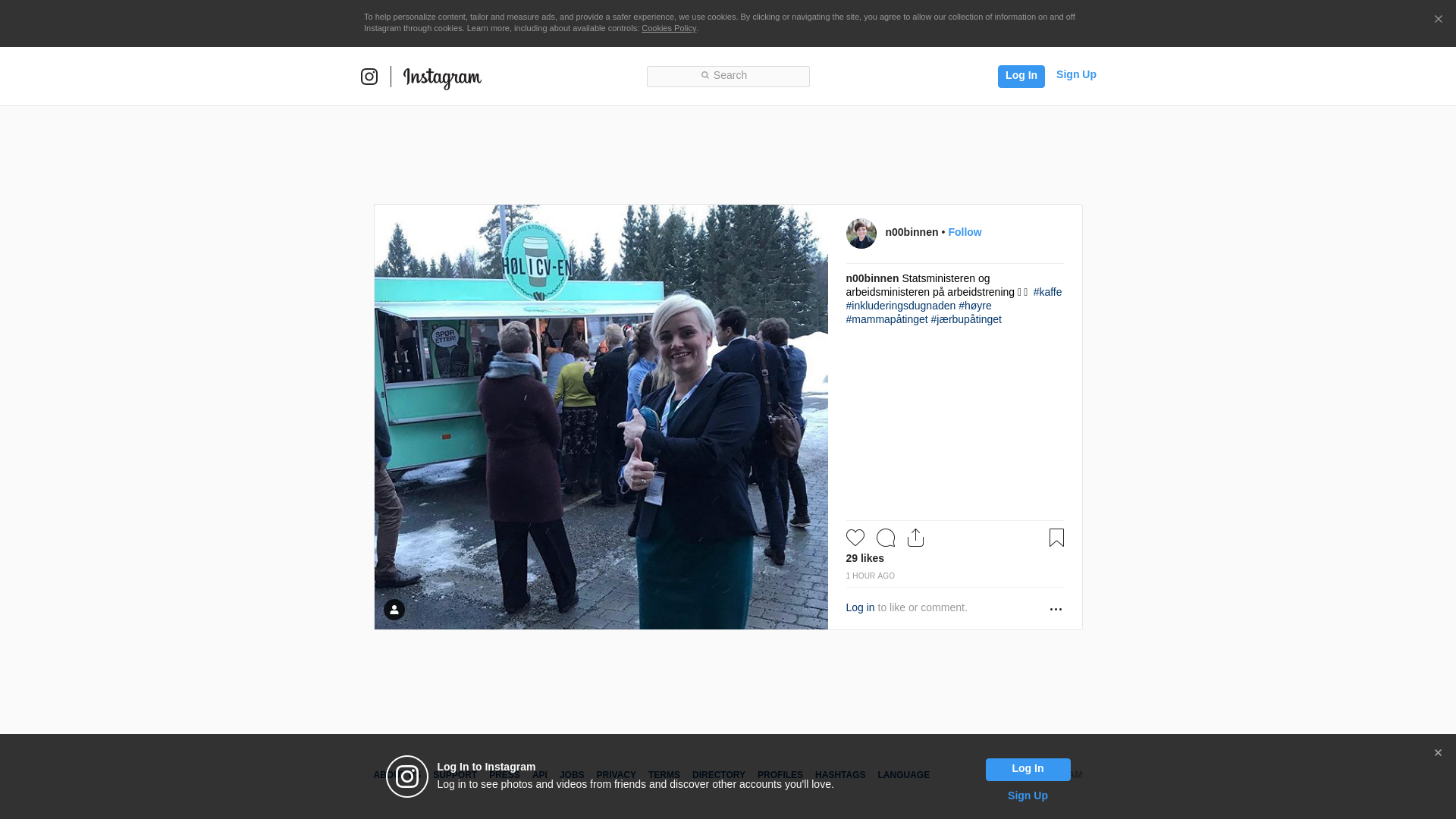Save the post with bookmark icon
This screenshot has width=1456, height=819.
pos(1056,538)
